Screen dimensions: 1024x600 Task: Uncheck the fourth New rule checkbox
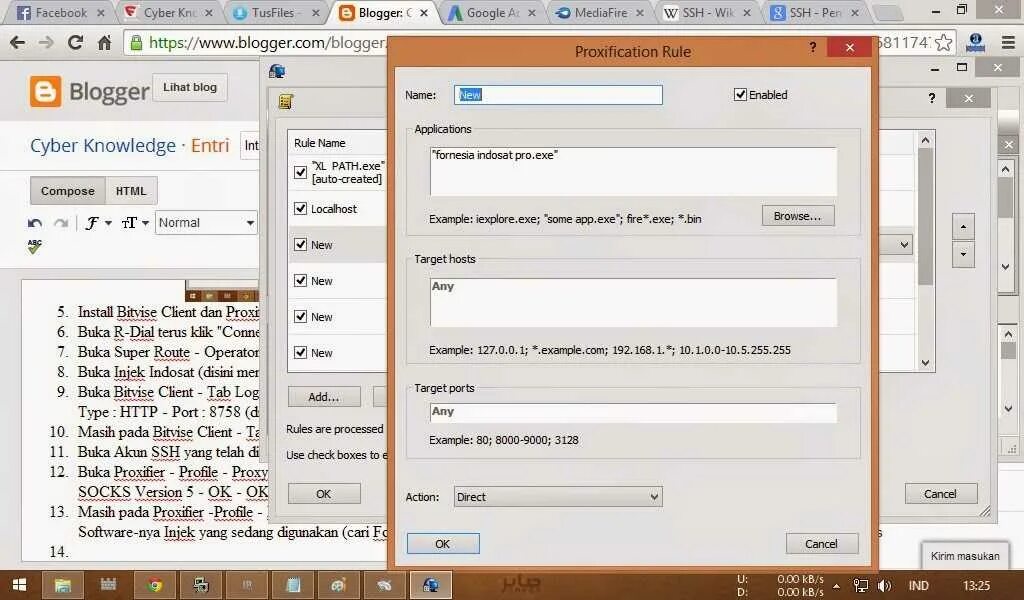pyautogui.click(x=300, y=353)
